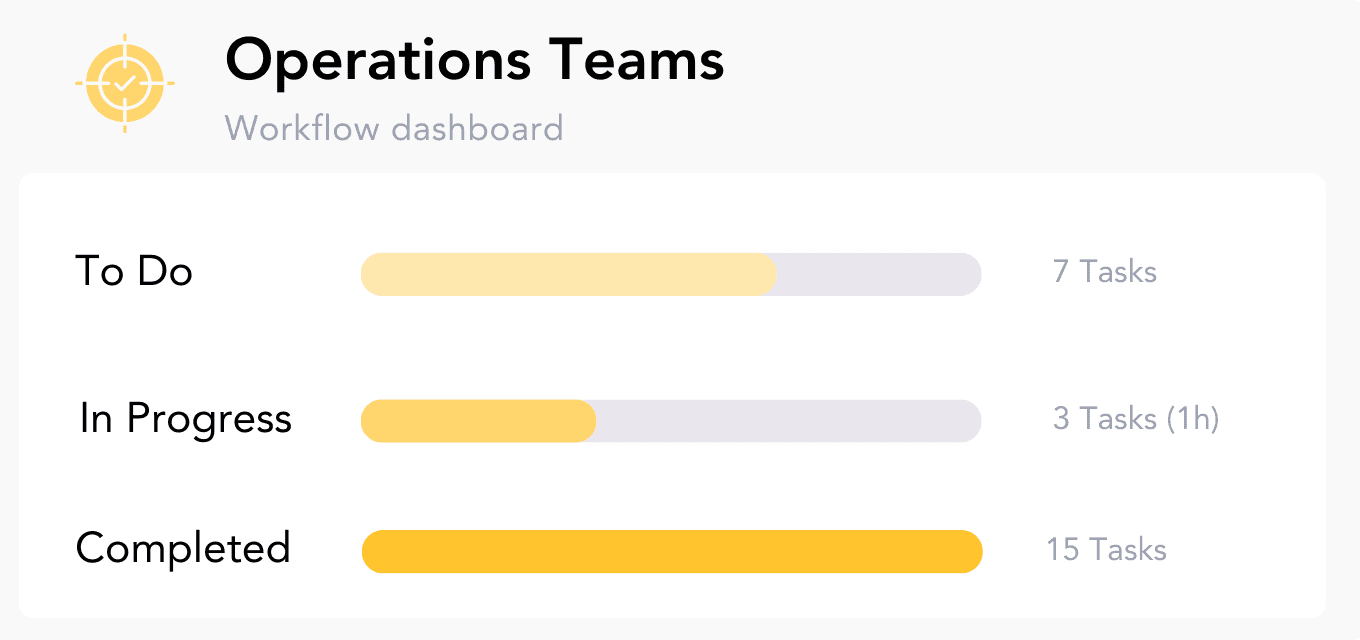
Task: Toggle the Completed status row
Action: point(183,549)
